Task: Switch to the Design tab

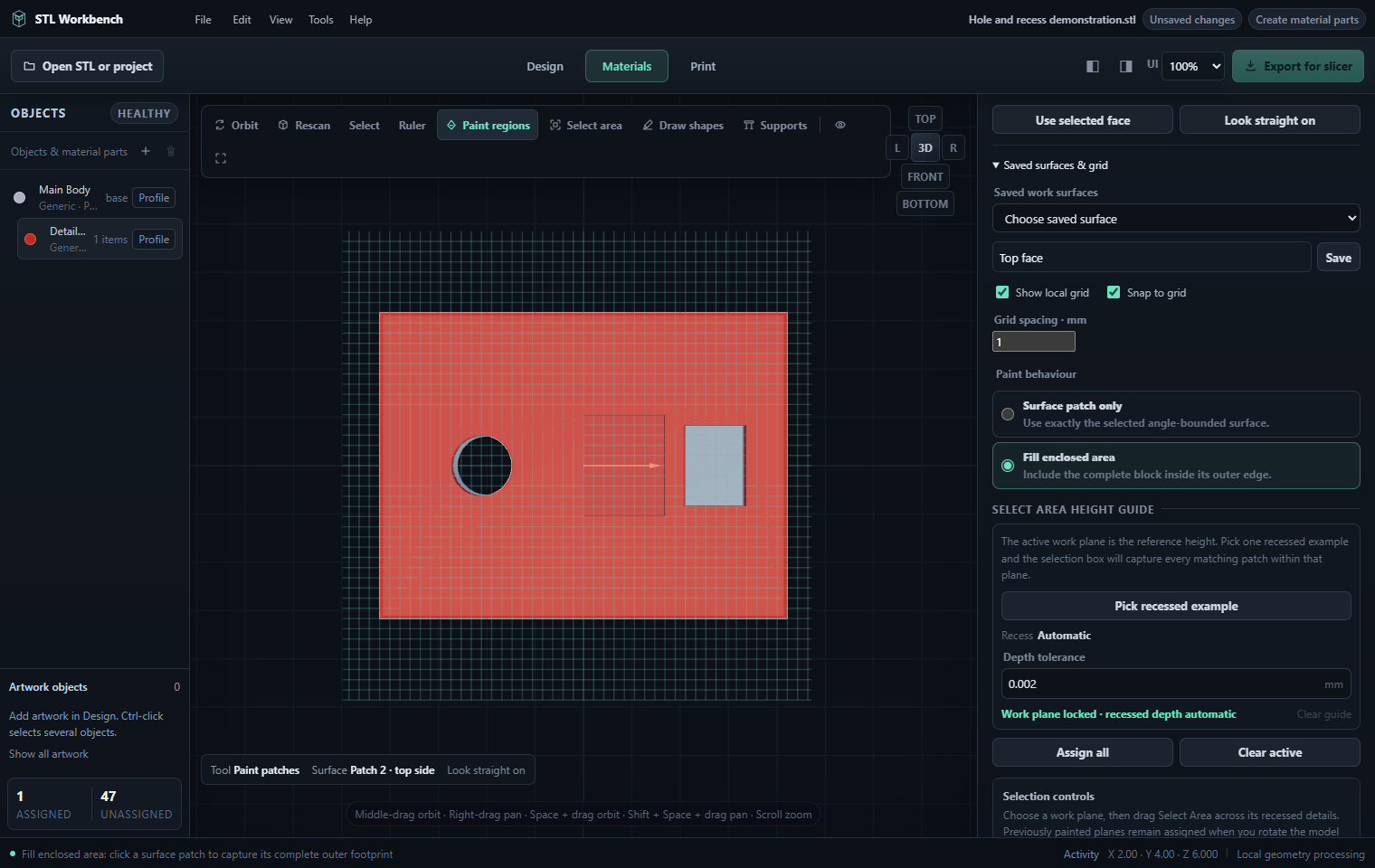Action: (x=545, y=66)
